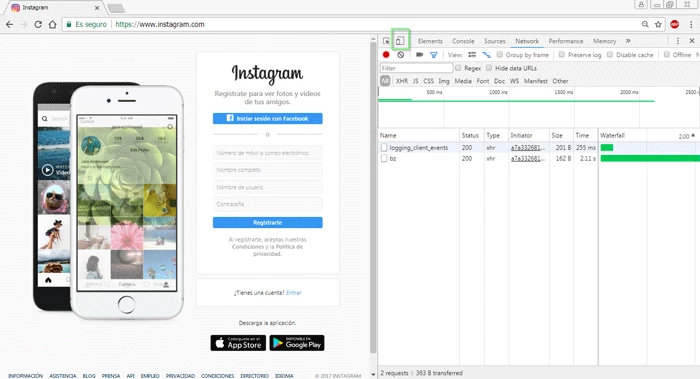Filter requests by JS type

[416, 81]
